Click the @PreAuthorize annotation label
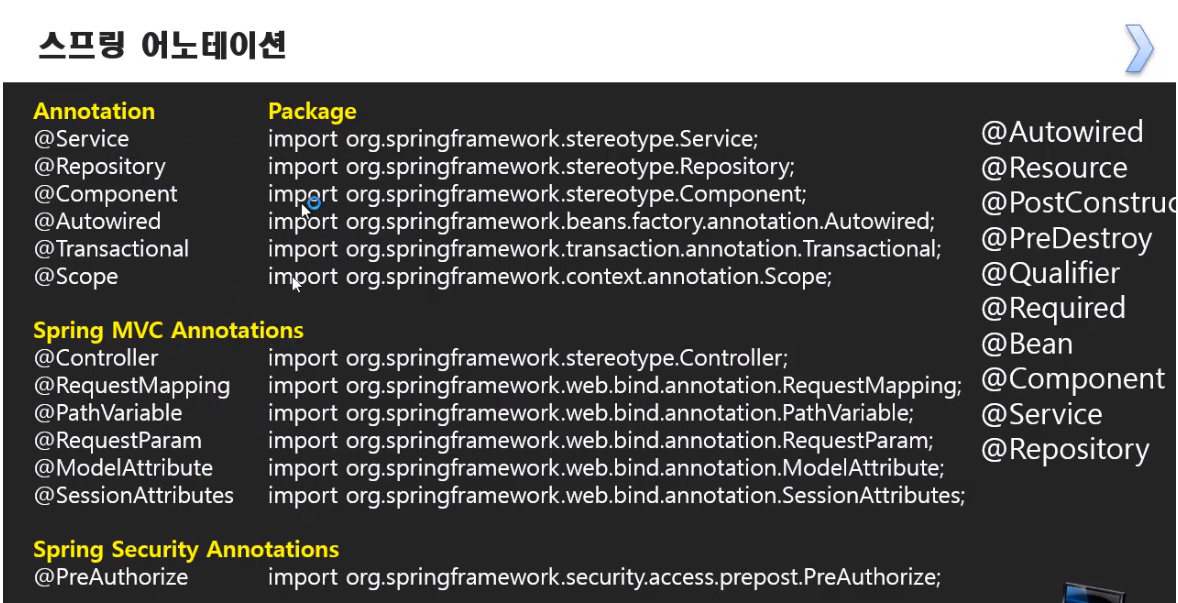 click(x=110, y=577)
